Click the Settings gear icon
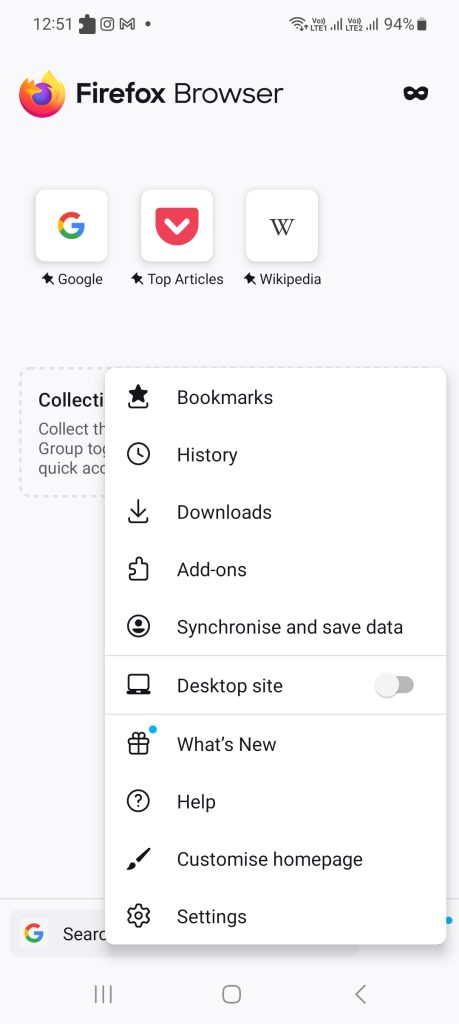The image size is (459, 1024). pyautogui.click(x=138, y=916)
